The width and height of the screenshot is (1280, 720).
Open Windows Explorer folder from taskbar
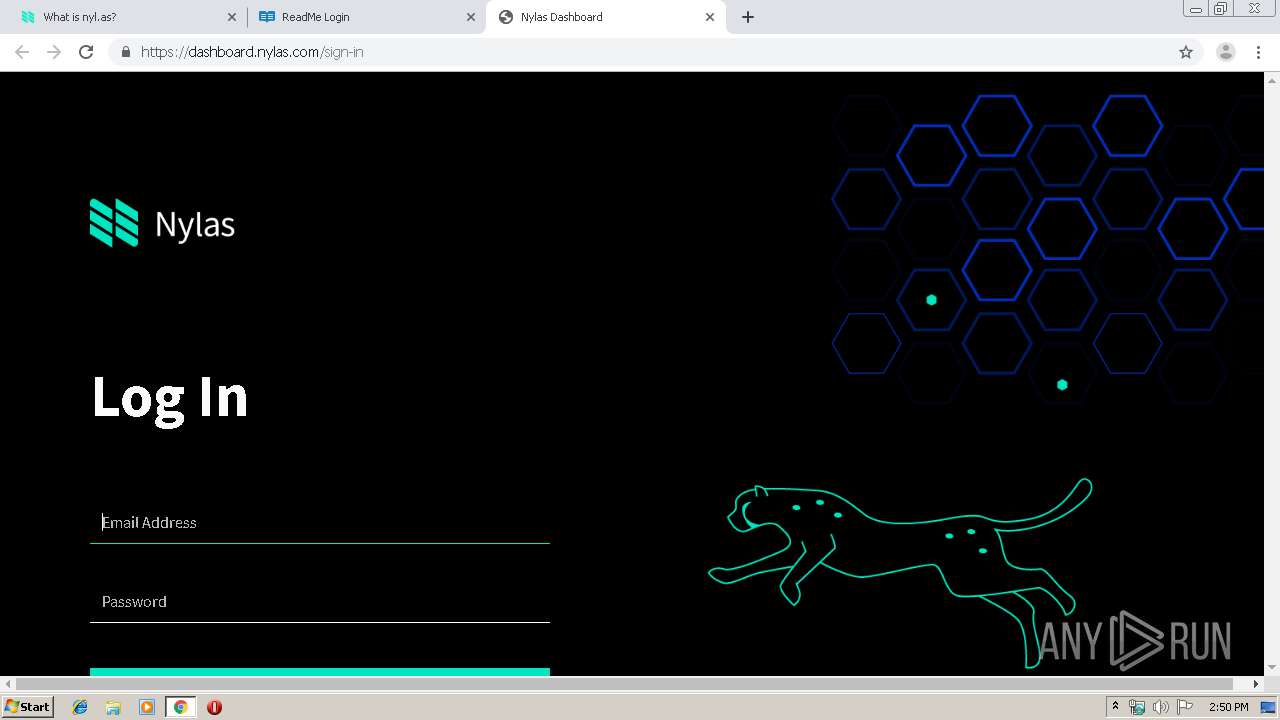tap(113, 707)
